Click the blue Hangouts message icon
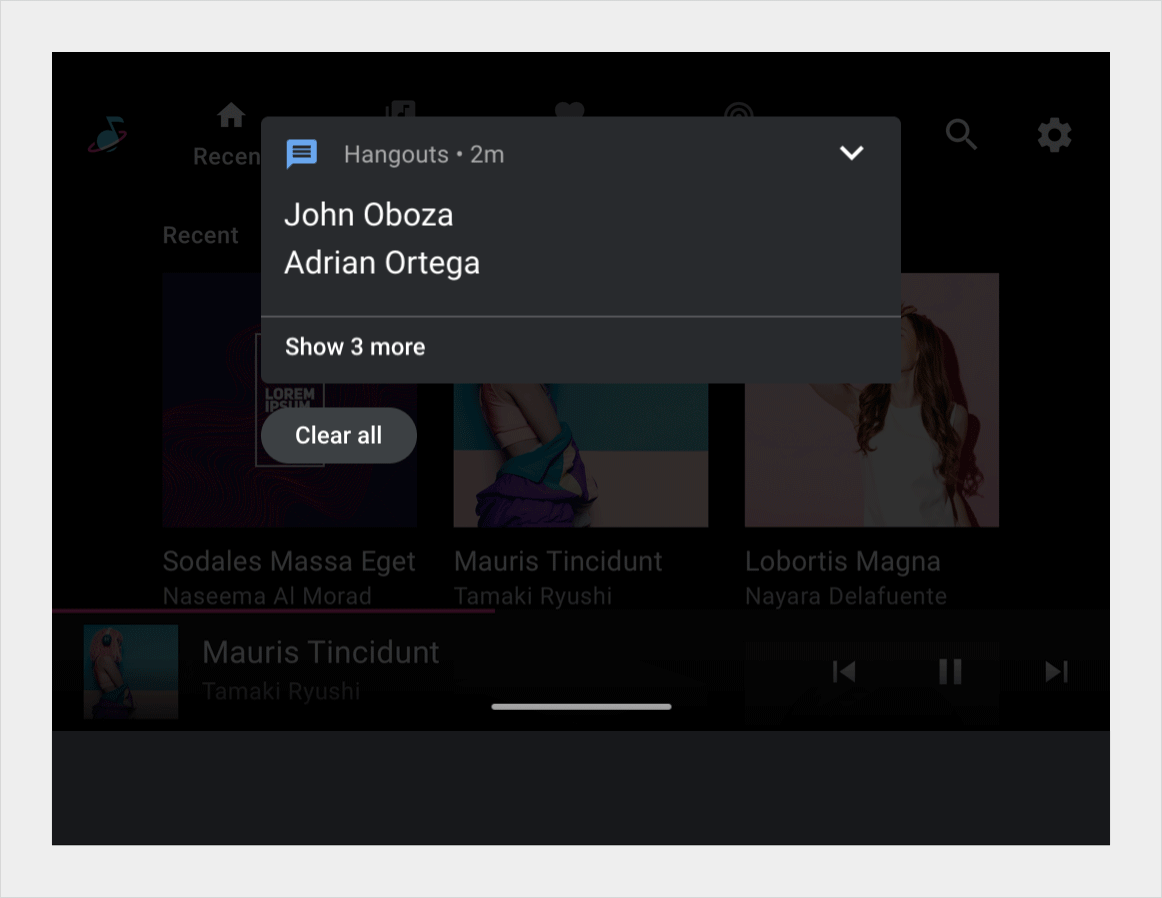 point(302,154)
